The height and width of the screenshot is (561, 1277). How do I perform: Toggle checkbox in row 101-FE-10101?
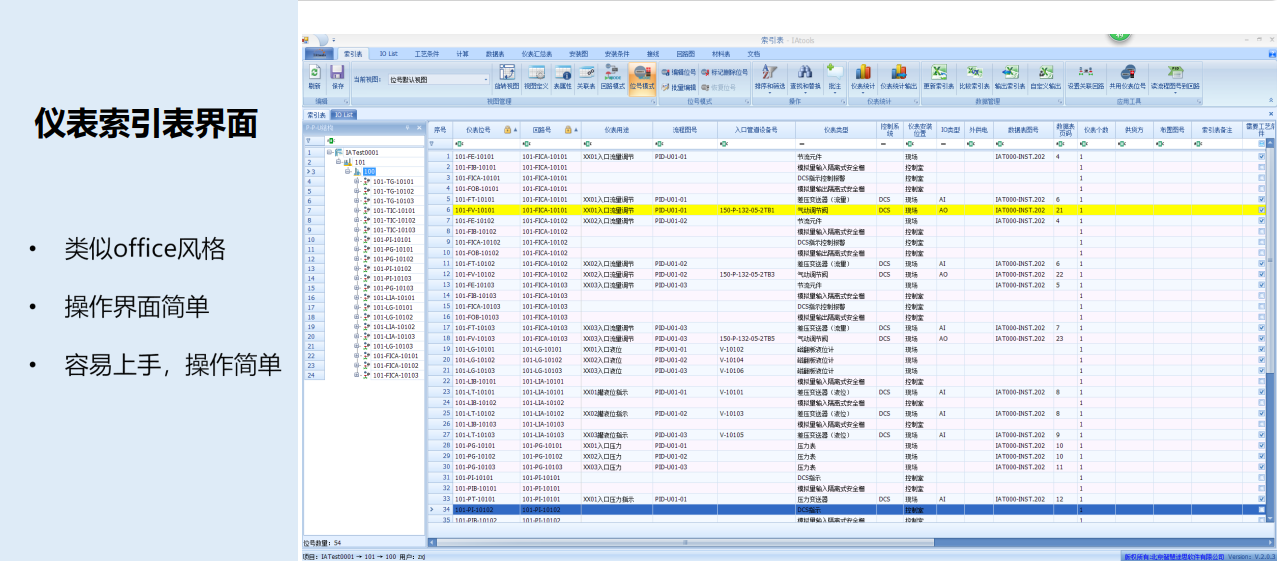pyautogui.click(x=1261, y=156)
